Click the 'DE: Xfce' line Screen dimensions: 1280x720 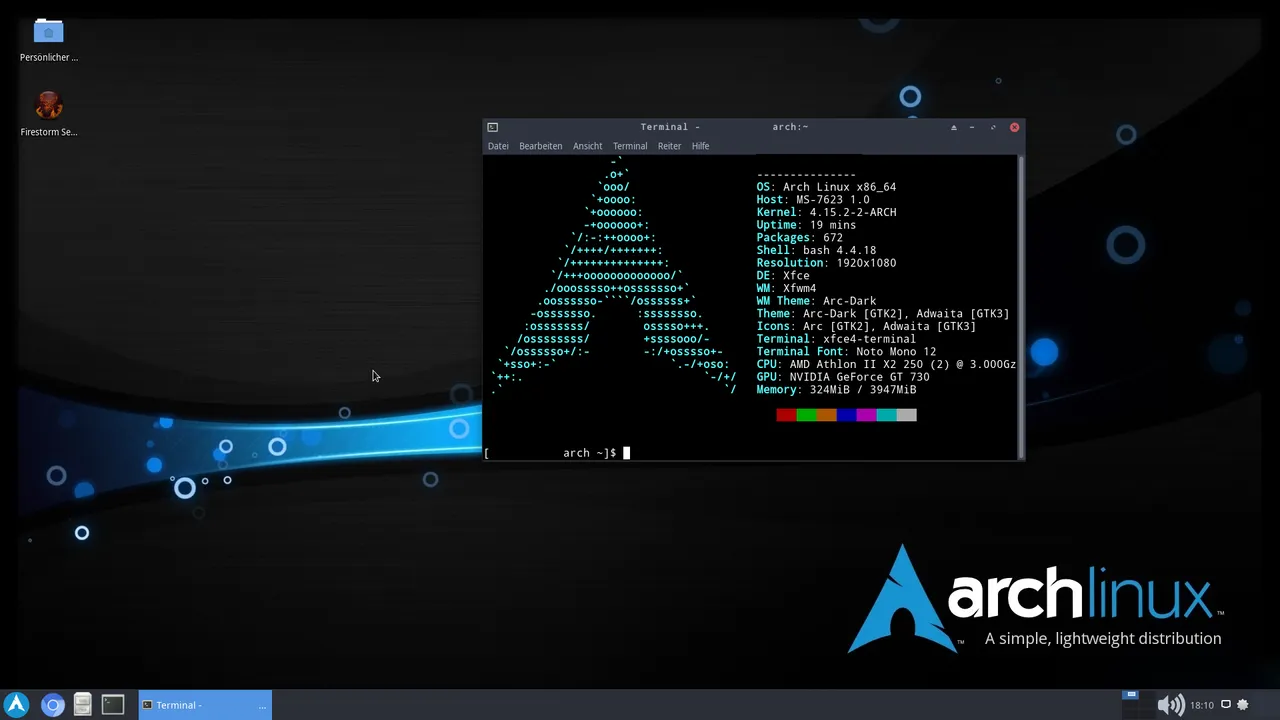coord(783,276)
